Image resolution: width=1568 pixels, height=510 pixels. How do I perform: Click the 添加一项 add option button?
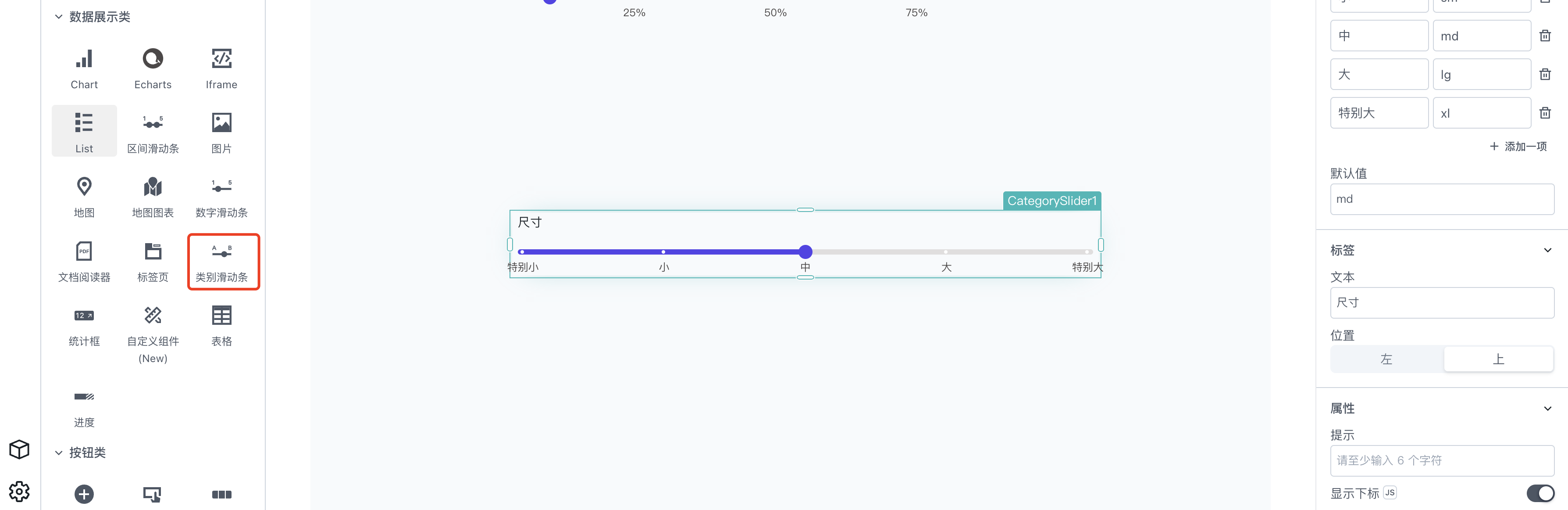click(1518, 146)
